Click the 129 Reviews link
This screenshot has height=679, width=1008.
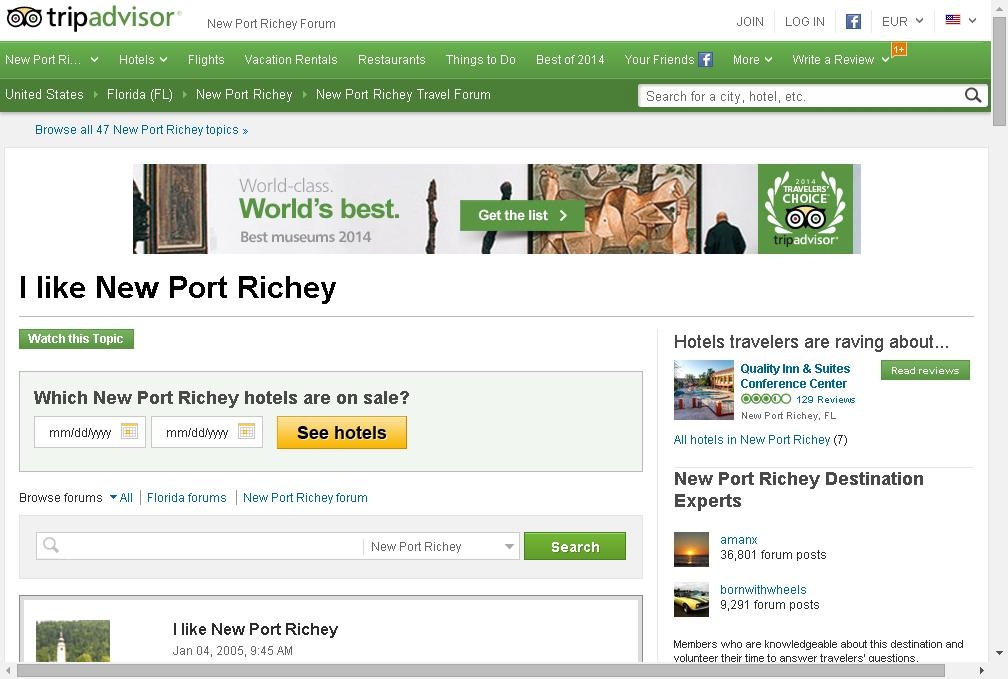825,399
